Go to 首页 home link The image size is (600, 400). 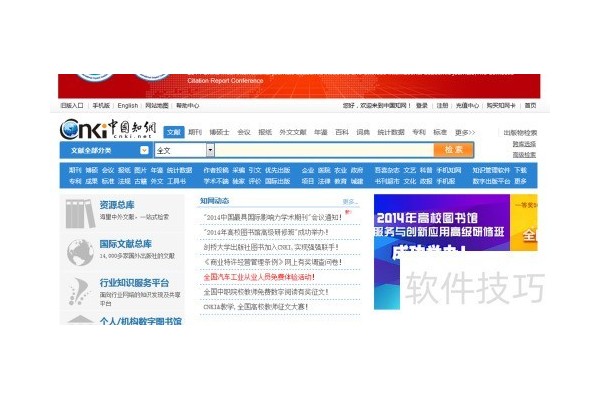530,105
